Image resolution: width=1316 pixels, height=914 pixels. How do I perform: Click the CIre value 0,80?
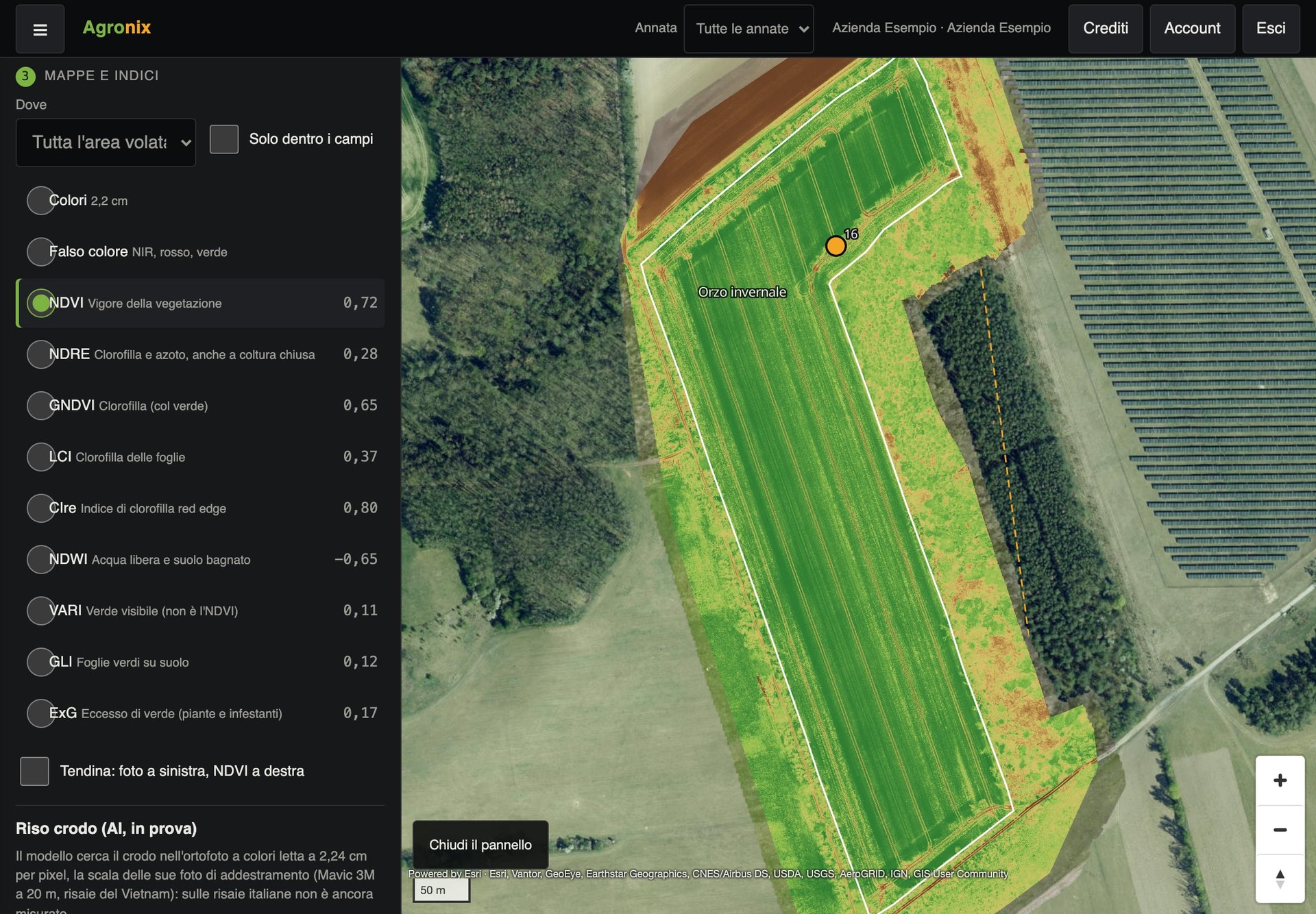pyautogui.click(x=361, y=508)
